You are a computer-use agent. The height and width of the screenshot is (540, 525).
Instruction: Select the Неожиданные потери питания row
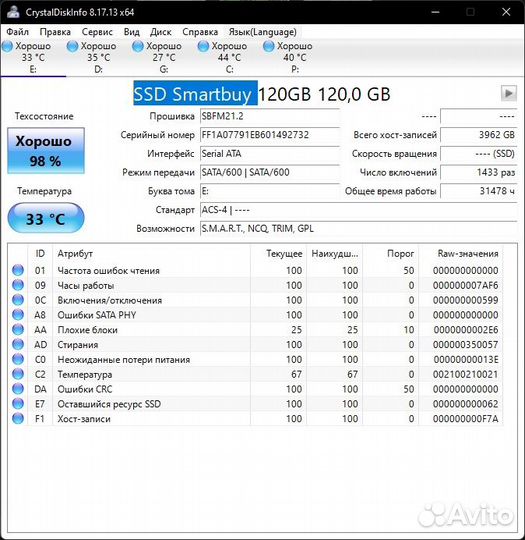pos(256,359)
